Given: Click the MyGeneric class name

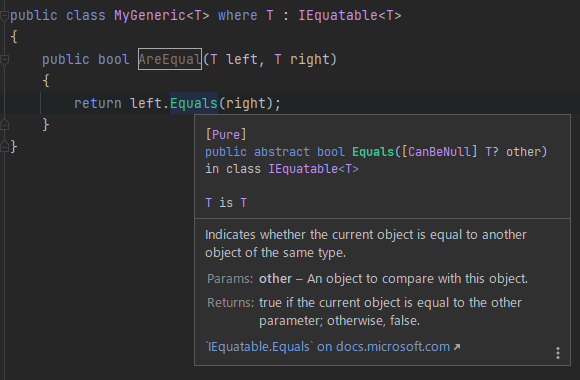Looking at the screenshot, I should tap(150, 16).
